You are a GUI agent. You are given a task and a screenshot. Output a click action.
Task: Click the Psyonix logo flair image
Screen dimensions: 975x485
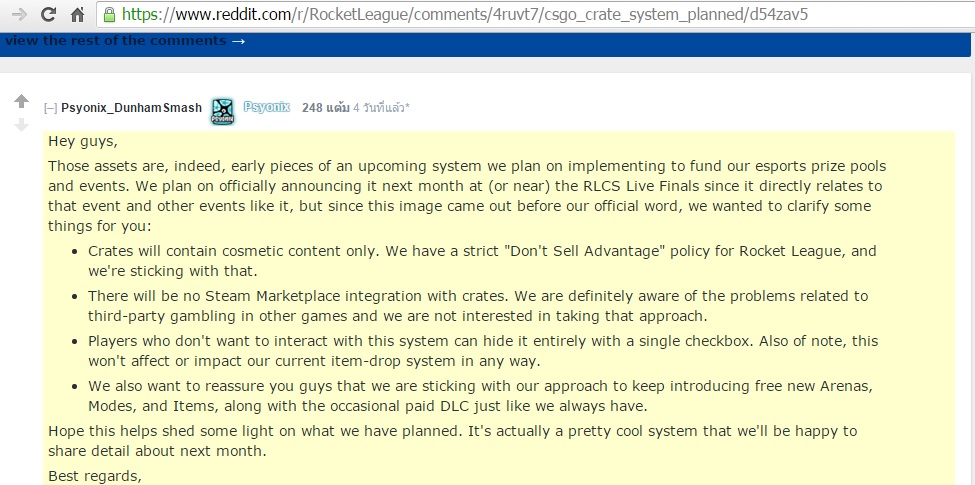222,111
